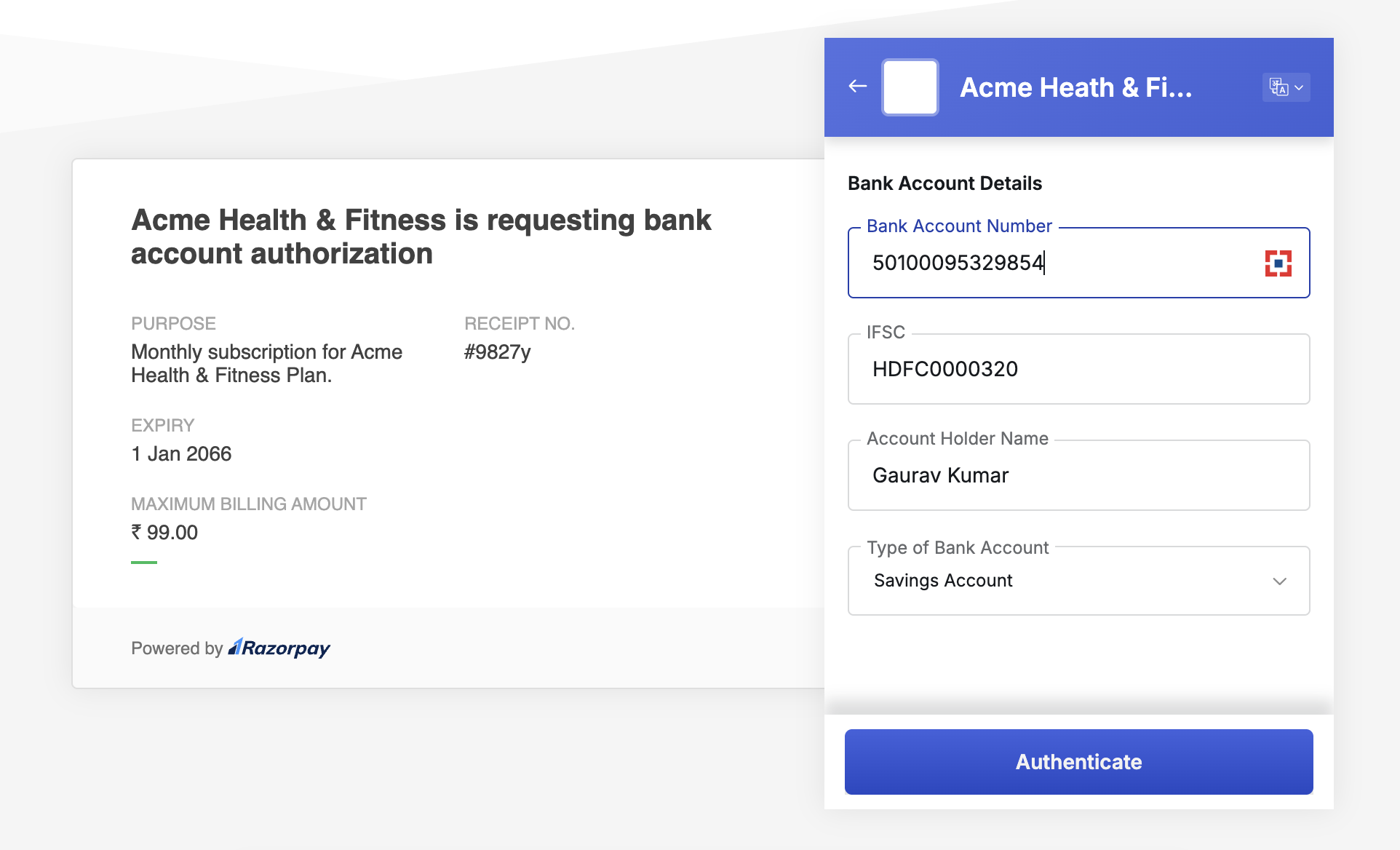Screen dimensions: 1400x850
Task: Expand the Savings Account chevron arrow
Action: pyautogui.click(x=1281, y=581)
